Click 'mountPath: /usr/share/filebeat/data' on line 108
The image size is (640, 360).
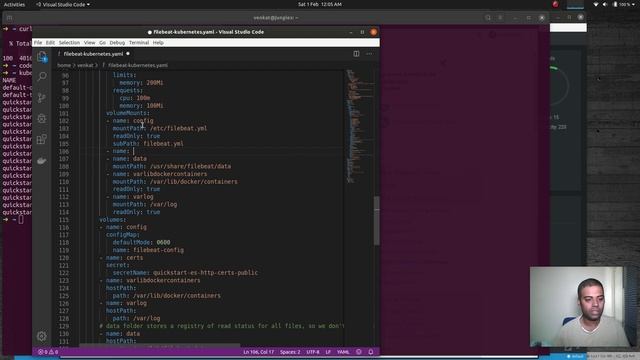coord(172,166)
